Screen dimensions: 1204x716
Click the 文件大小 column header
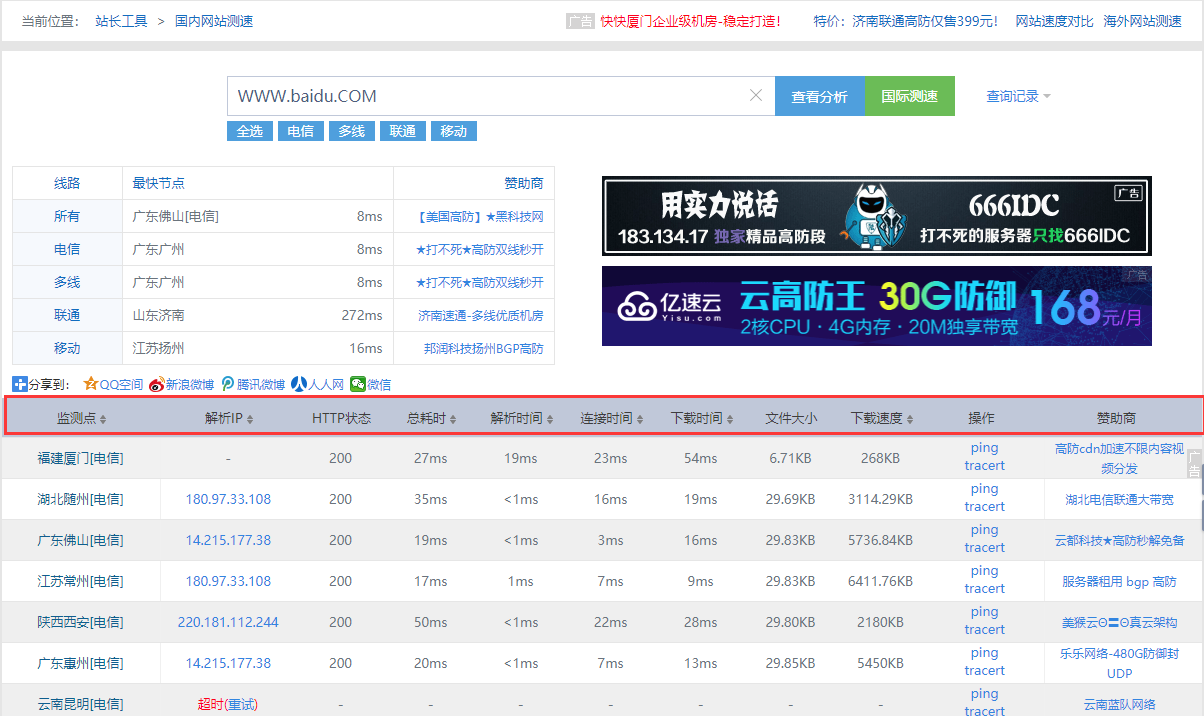tap(791, 418)
